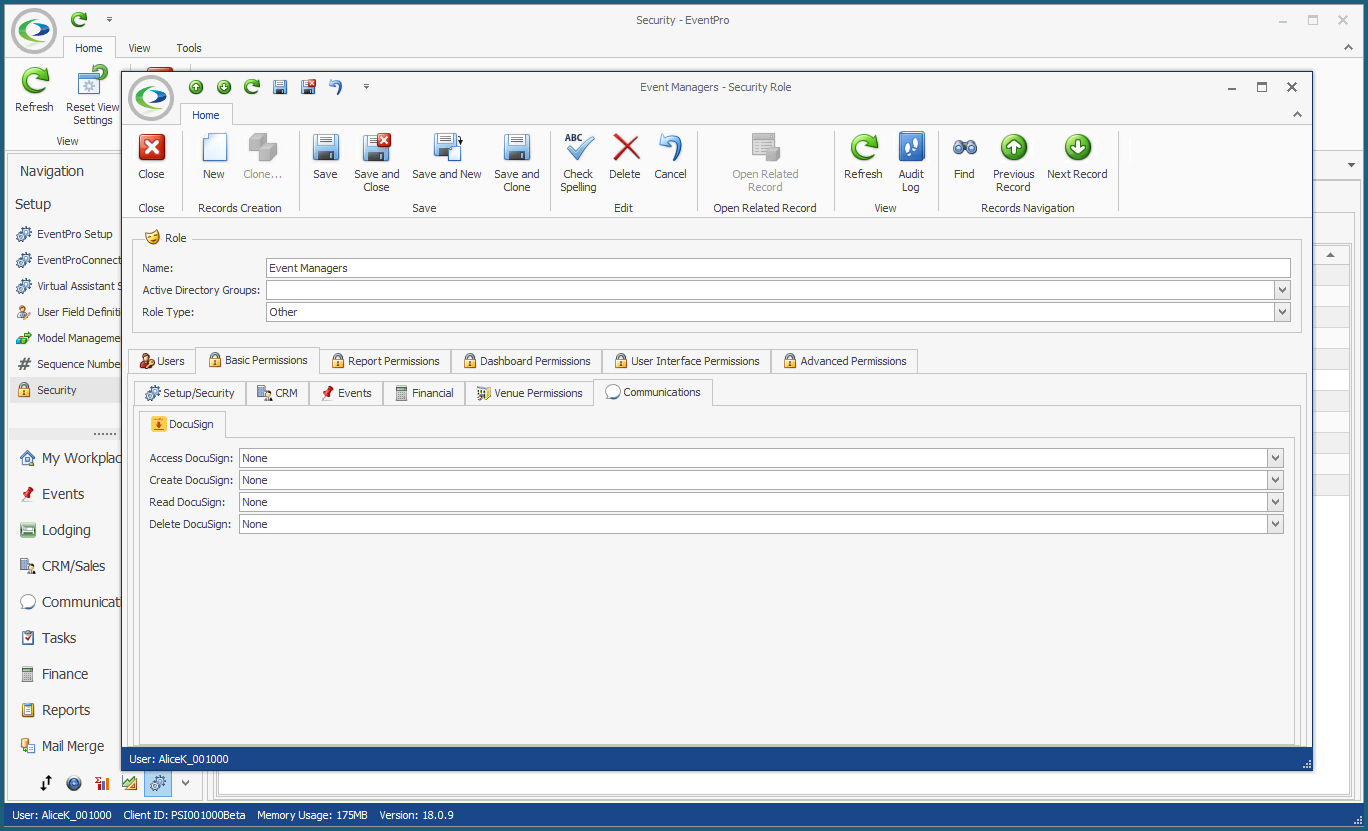This screenshot has width=1368, height=831.
Task: Click the quick access undo arrow icon
Action: click(x=336, y=87)
